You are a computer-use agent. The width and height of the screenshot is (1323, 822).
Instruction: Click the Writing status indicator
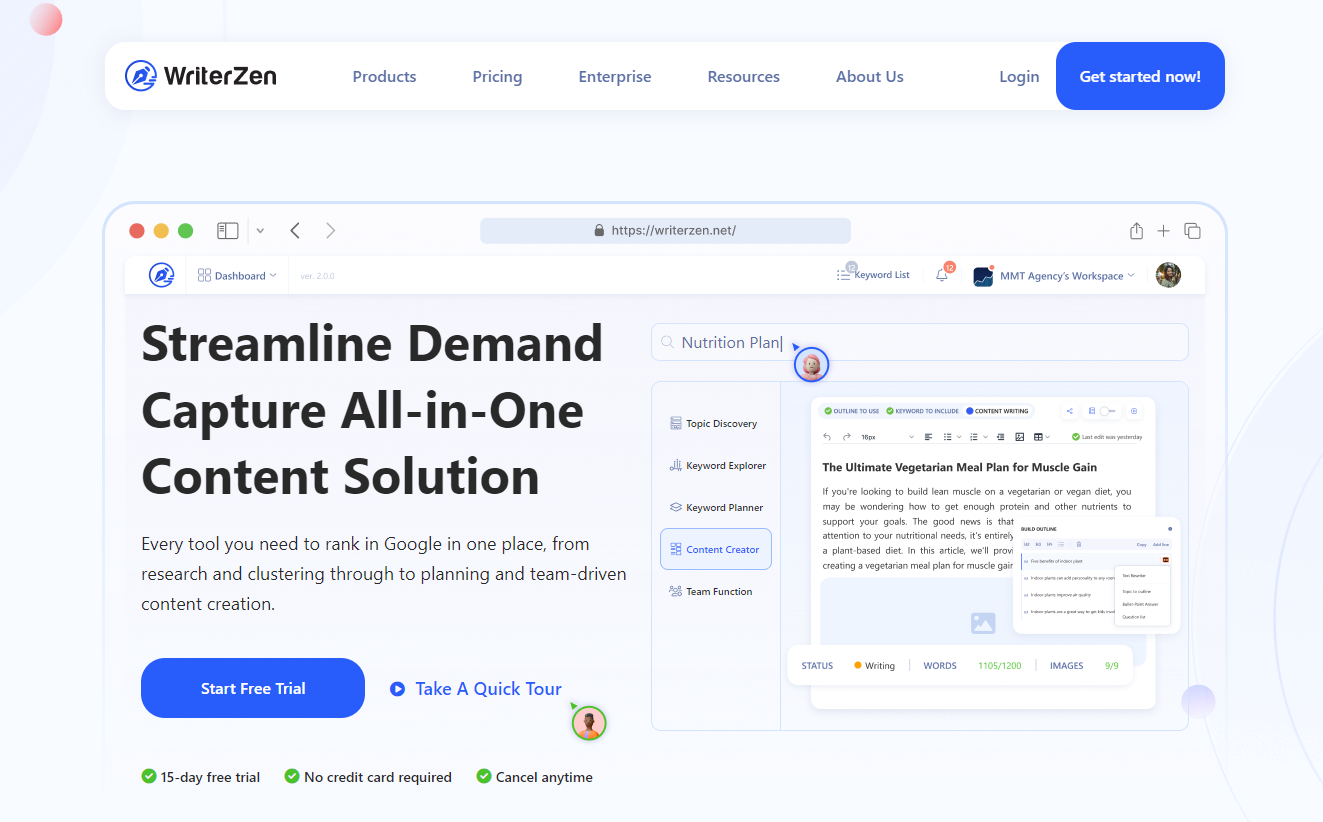pyautogui.click(x=874, y=665)
